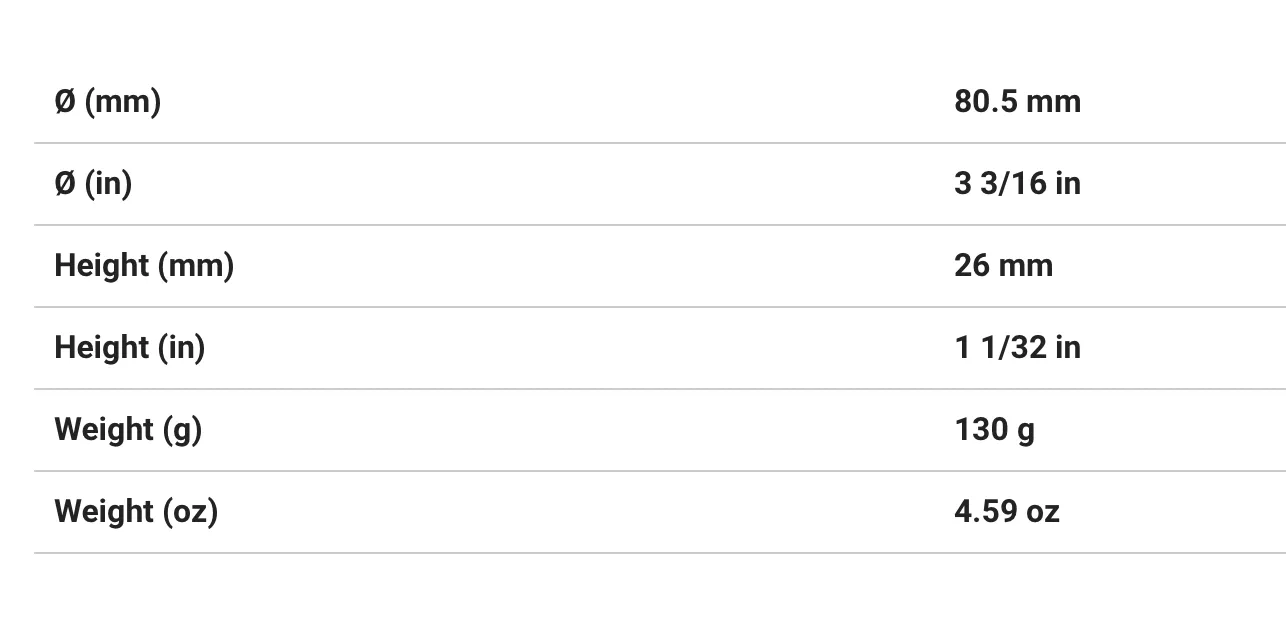Select the 26 mm height value
The width and height of the screenshot is (1286, 620).
pyautogui.click(x=1003, y=266)
